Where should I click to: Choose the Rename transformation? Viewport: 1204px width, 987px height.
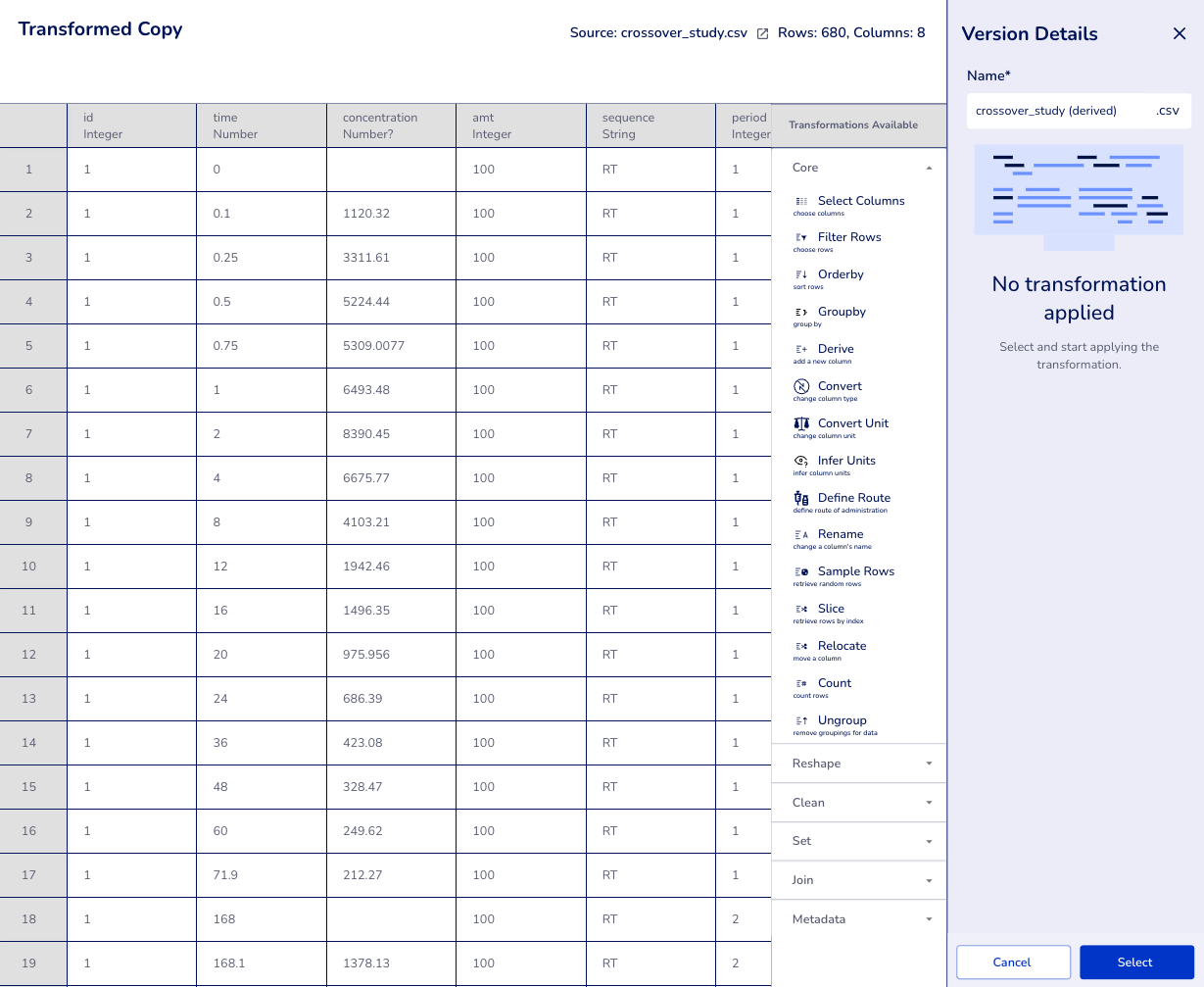(x=840, y=534)
